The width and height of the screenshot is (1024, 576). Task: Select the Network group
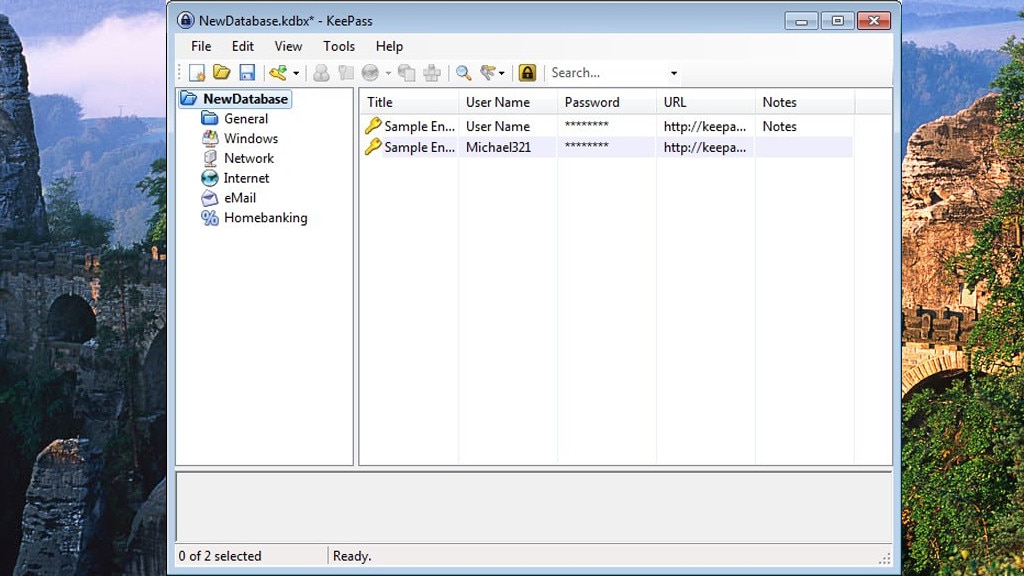click(x=249, y=158)
